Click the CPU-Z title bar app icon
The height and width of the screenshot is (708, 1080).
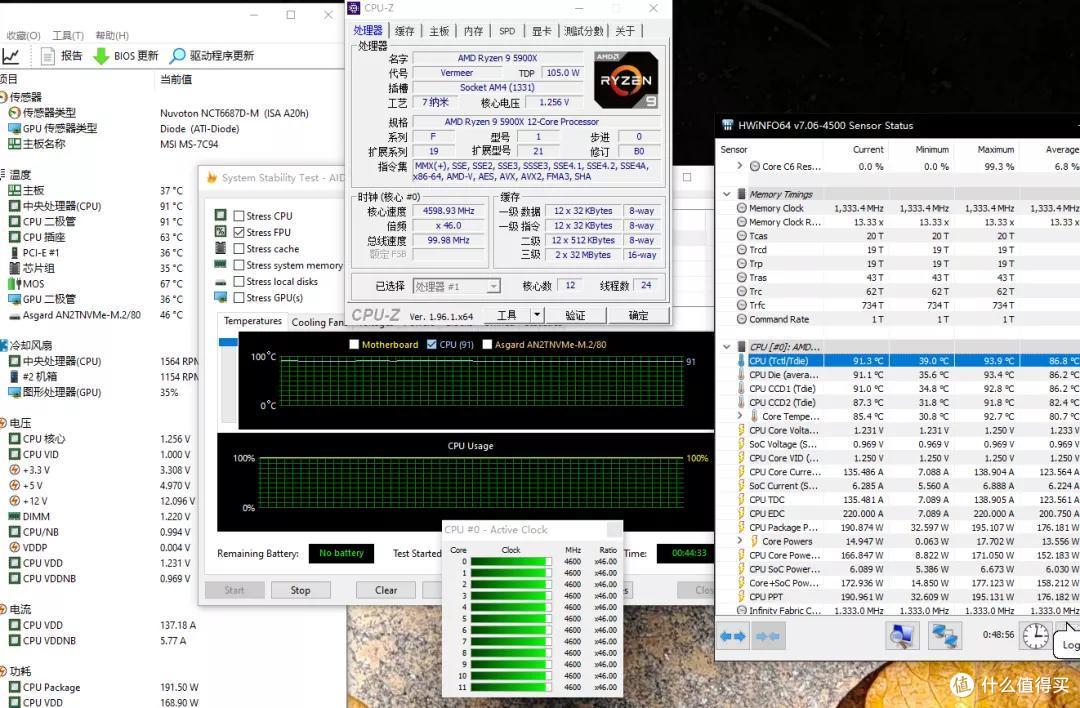[x=354, y=8]
